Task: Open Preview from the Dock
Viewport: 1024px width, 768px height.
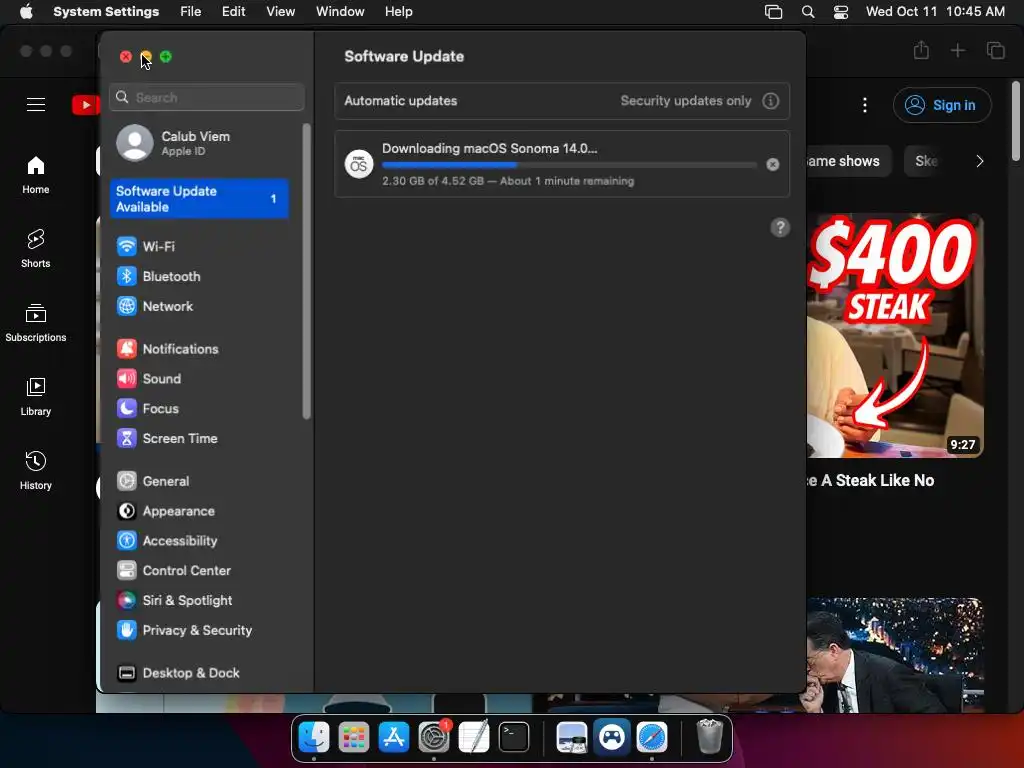Action: [x=571, y=737]
